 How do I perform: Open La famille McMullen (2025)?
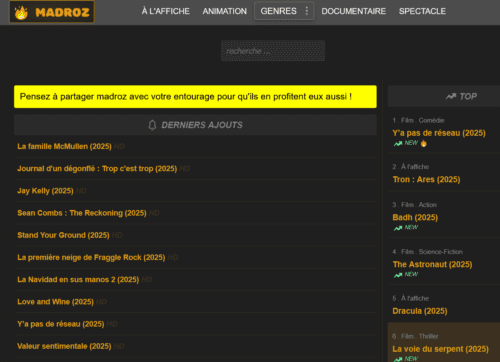(x=64, y=146)
